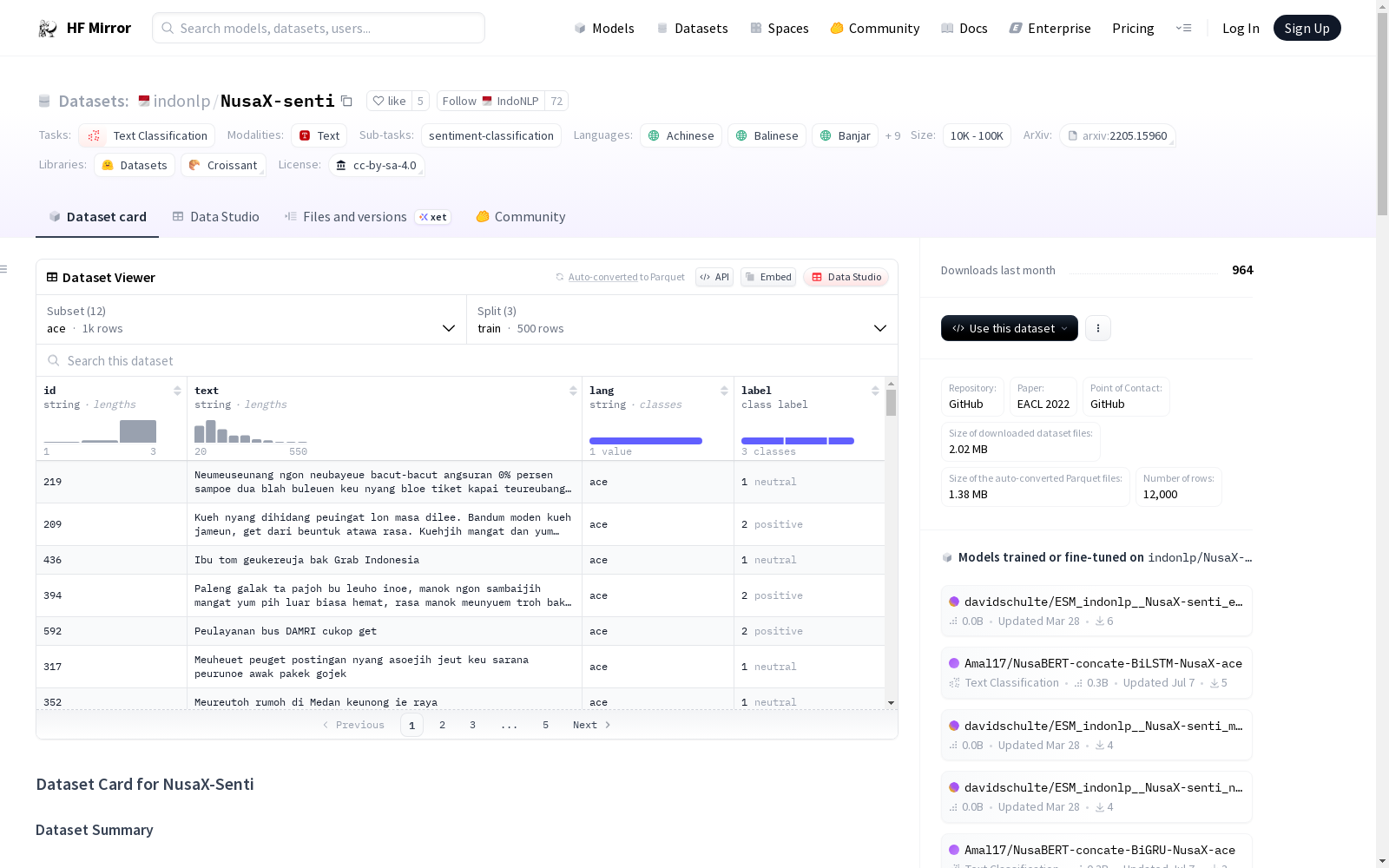Open Models in top navigation
The image size is (1389, 868).
604,28
